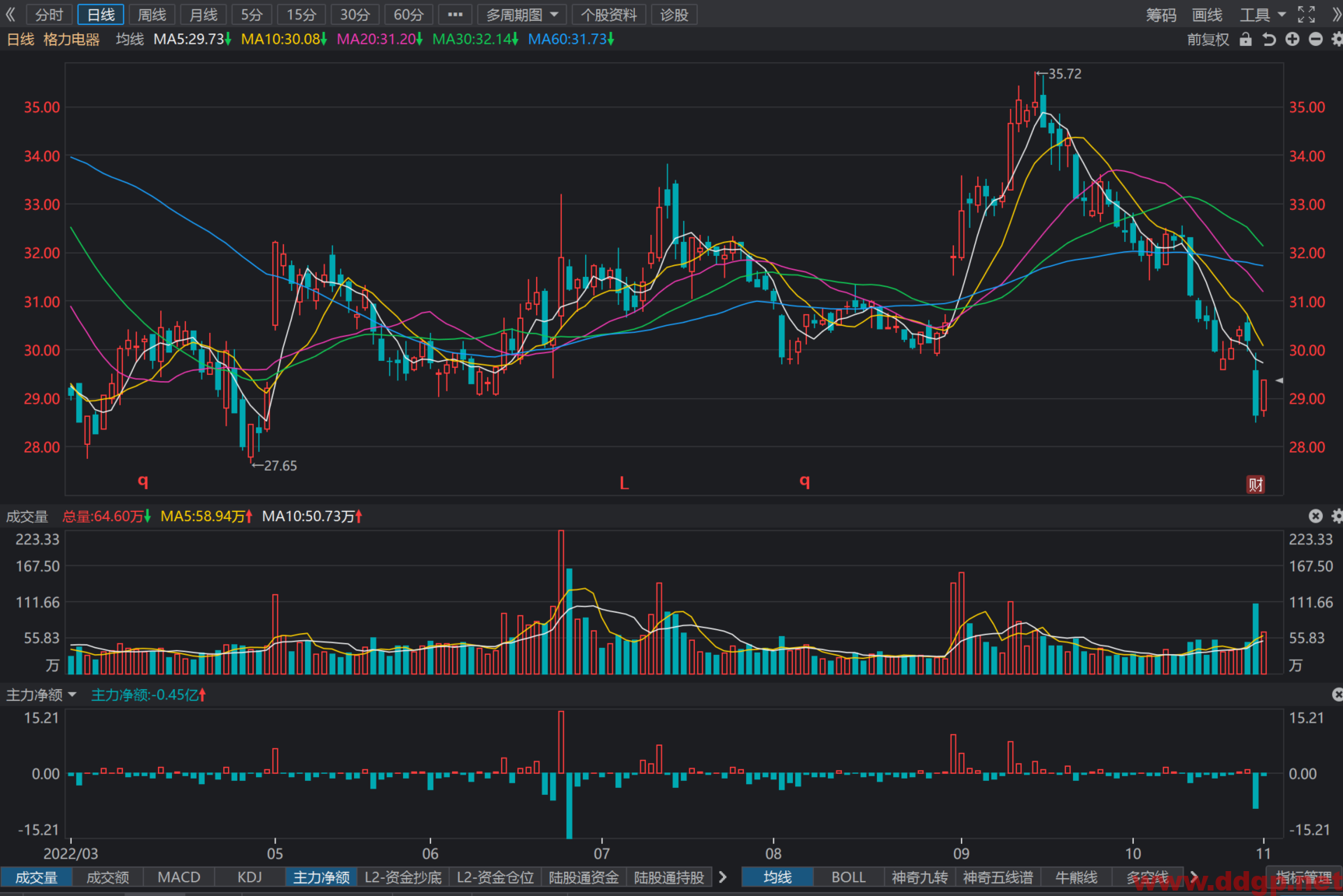Open volume panel settings gear
Image resolution: width=1343 pixels, height=896 pixels.
1337,516
